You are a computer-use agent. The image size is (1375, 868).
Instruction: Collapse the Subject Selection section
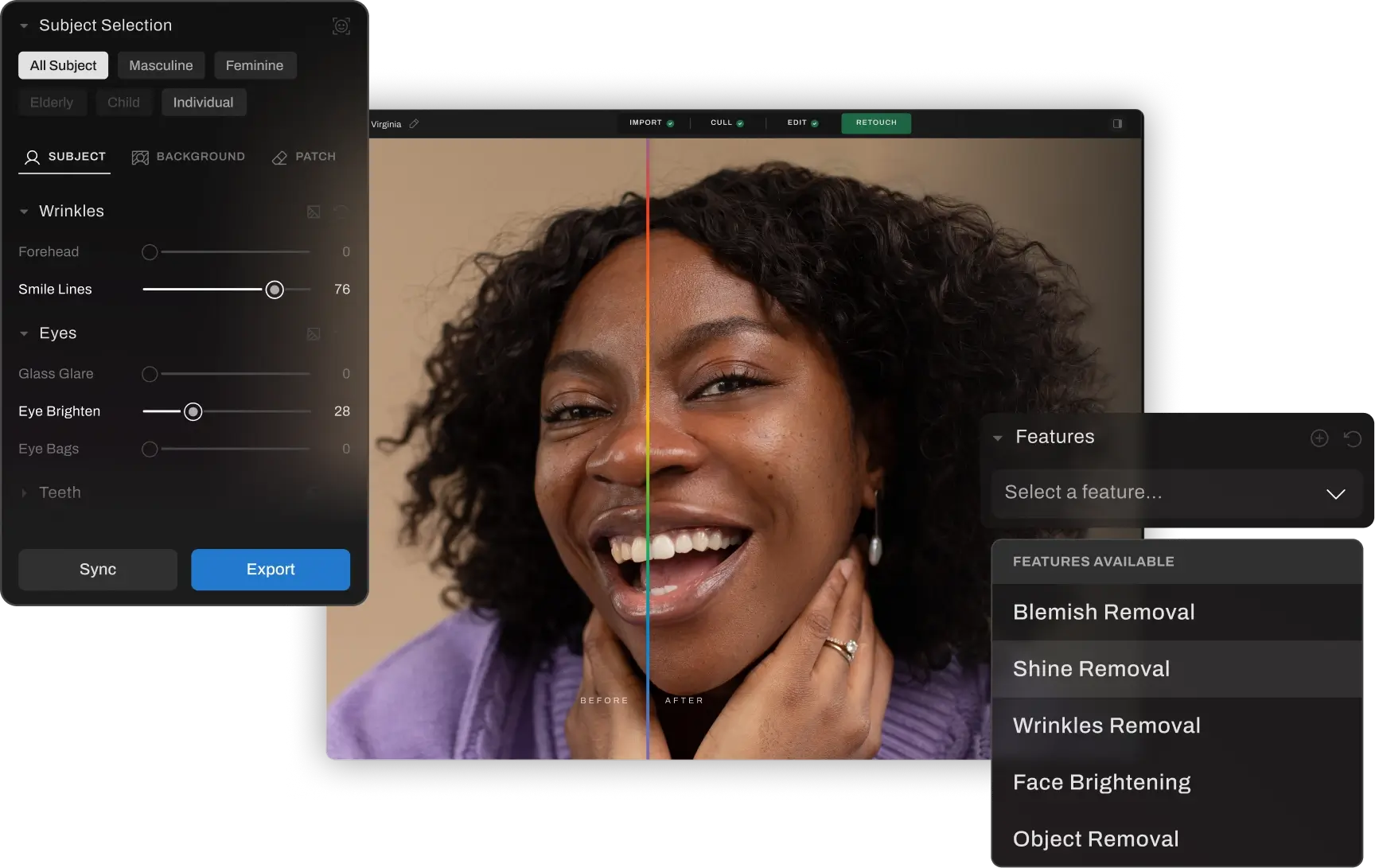24,26
